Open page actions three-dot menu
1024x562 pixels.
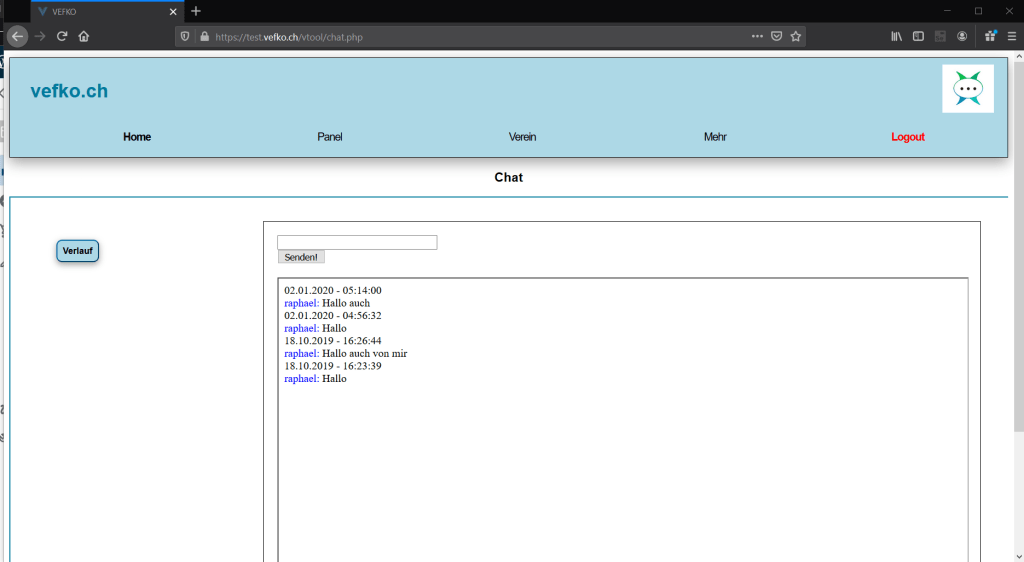pyautogui.click(x=757, y=36)
